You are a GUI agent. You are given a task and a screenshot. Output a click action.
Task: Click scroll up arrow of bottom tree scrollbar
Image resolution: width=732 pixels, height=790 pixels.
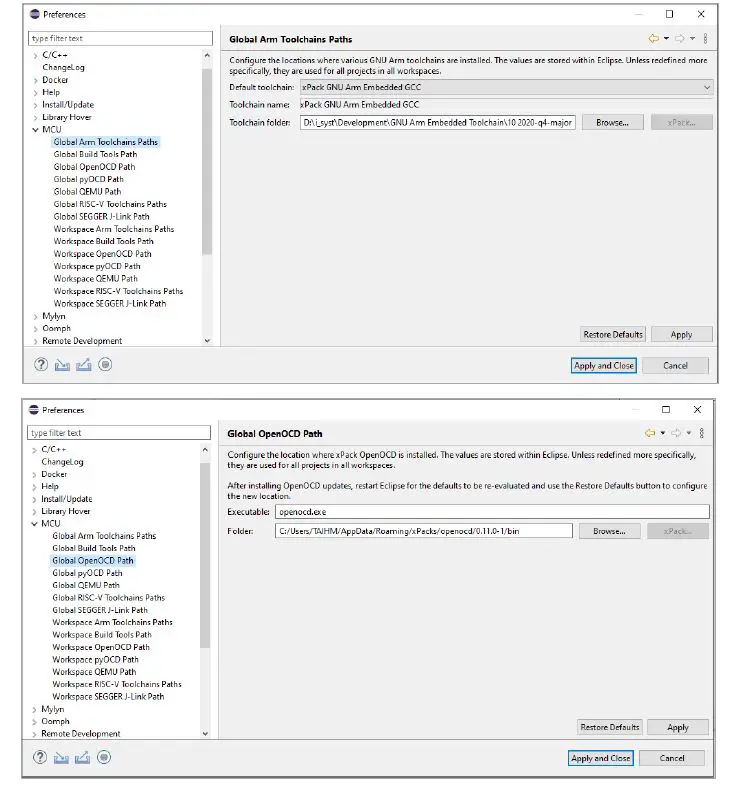[x=205, y=449]
